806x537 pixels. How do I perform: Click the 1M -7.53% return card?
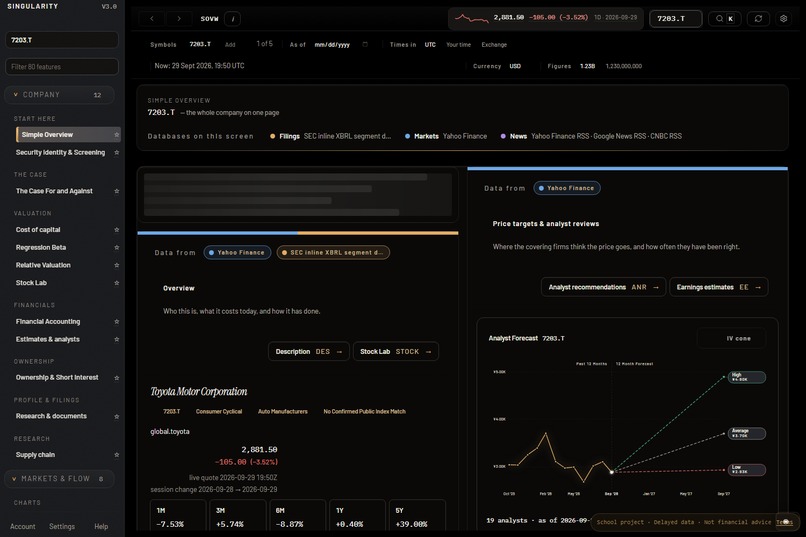[x=178, y=517]
